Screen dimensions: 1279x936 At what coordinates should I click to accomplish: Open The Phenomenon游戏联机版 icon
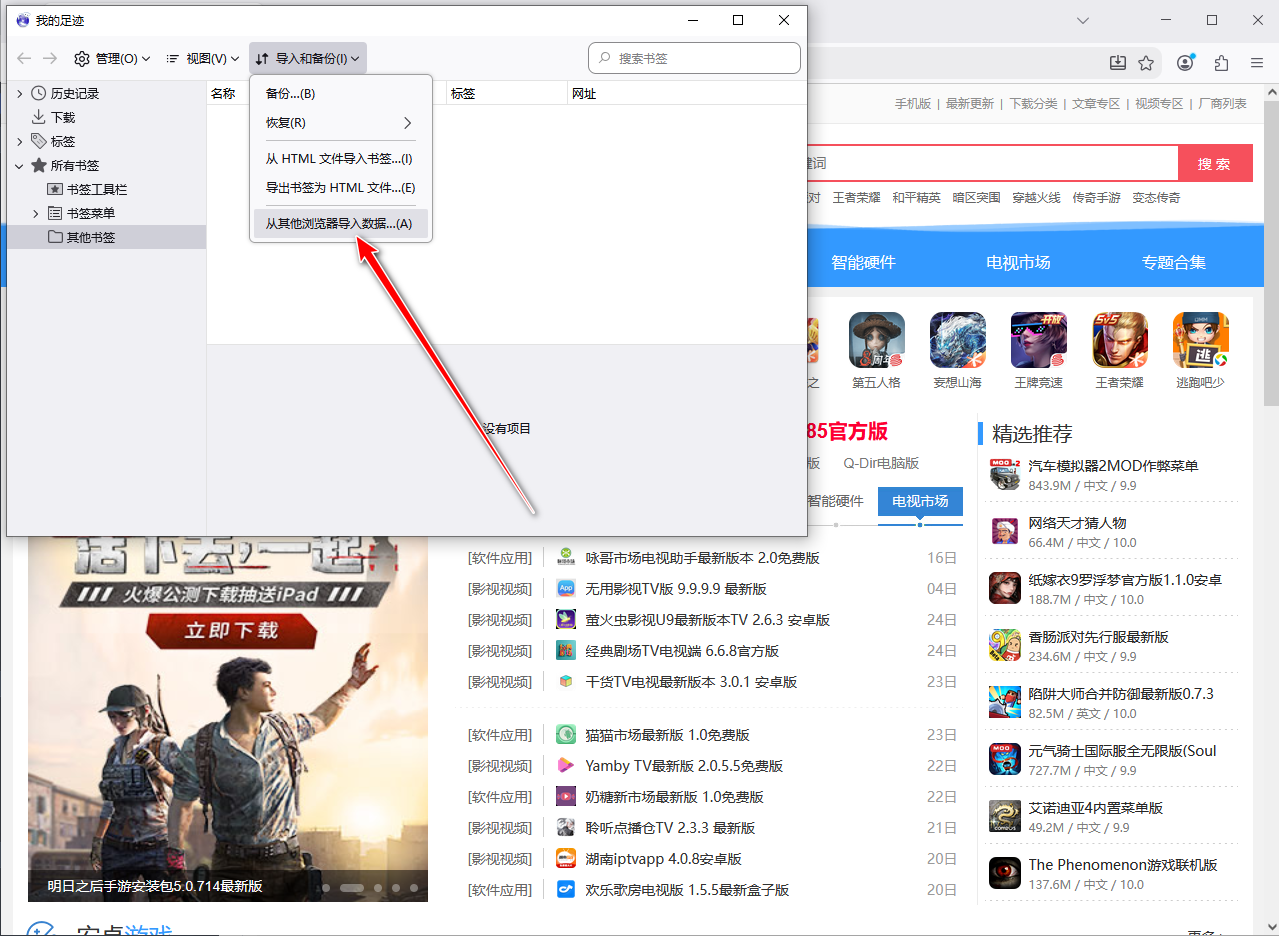coord(1005,873)
